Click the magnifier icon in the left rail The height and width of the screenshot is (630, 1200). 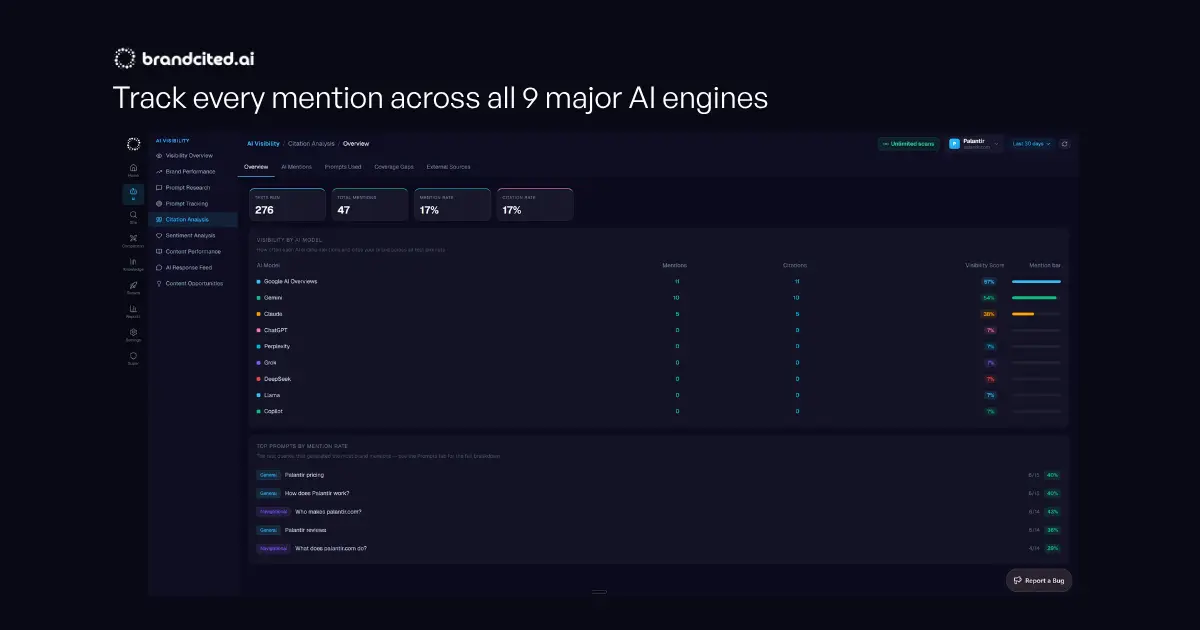[x=133, y=216]
